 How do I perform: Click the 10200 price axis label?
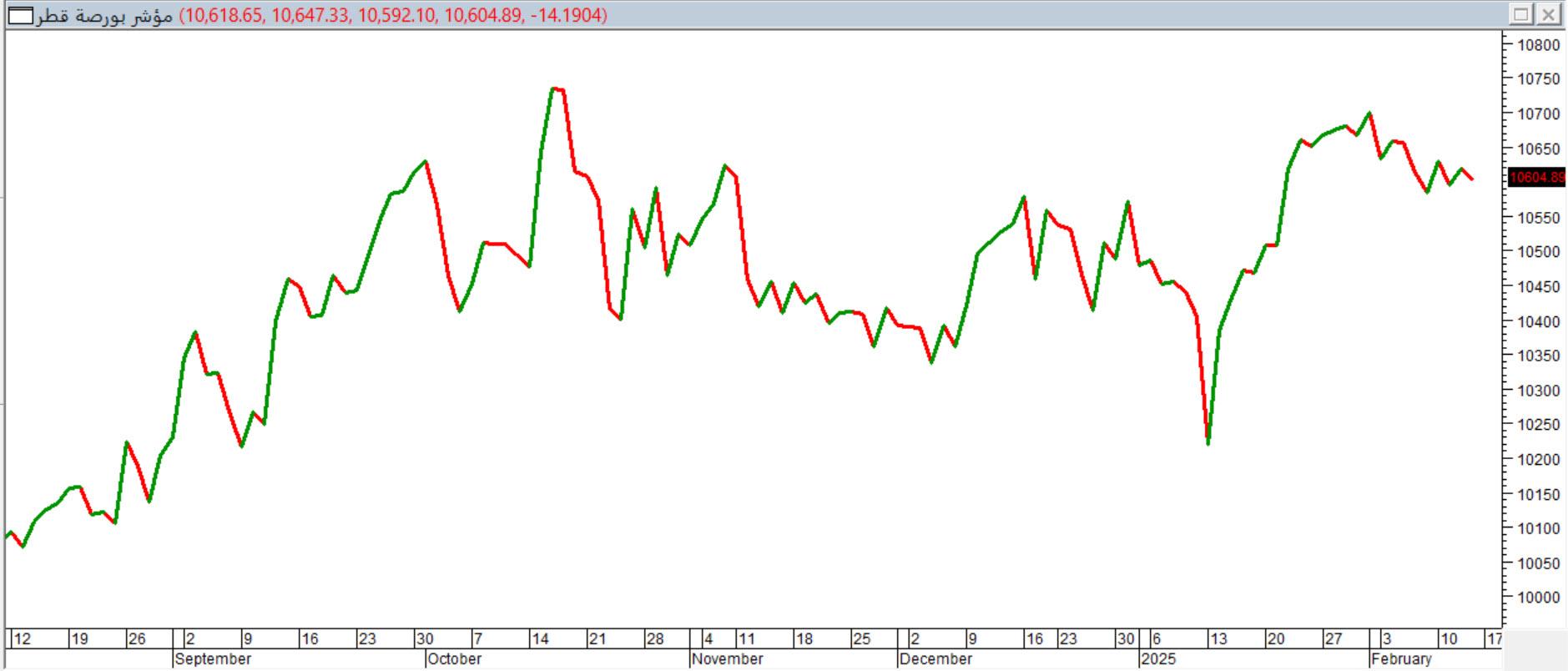pos(1538,460)
